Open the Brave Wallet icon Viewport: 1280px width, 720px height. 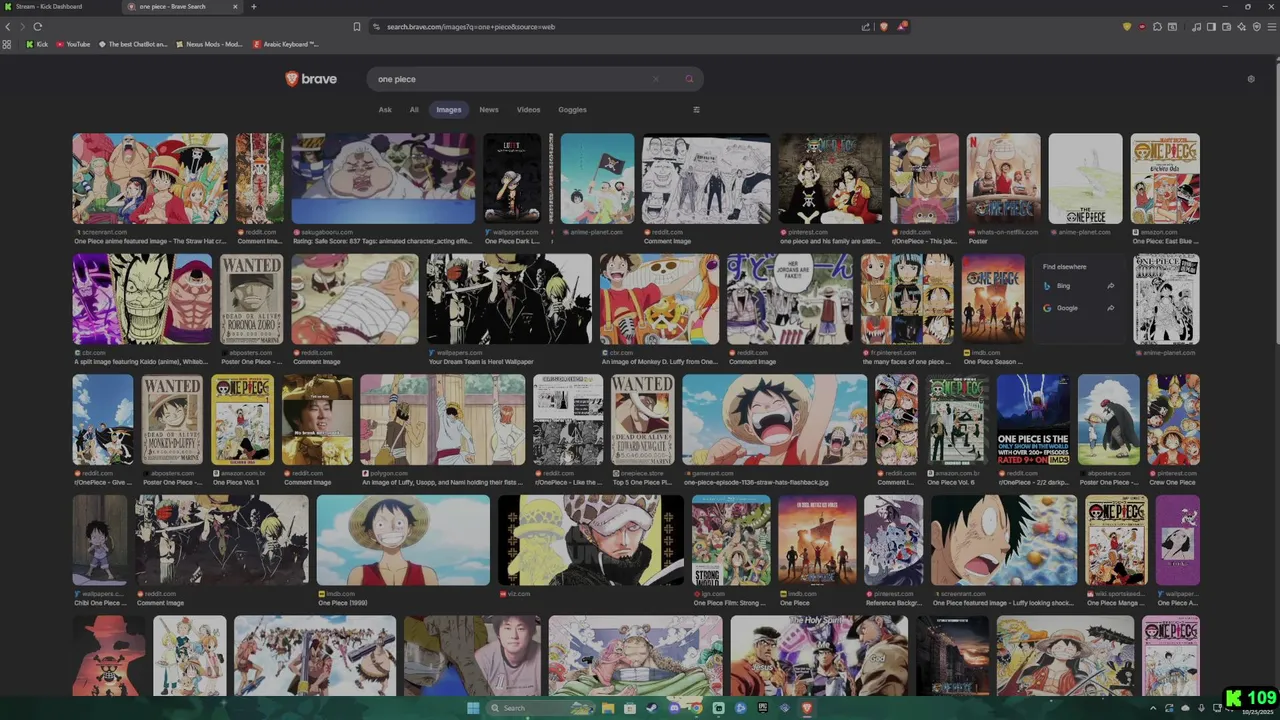click(x=1226, y=27)
